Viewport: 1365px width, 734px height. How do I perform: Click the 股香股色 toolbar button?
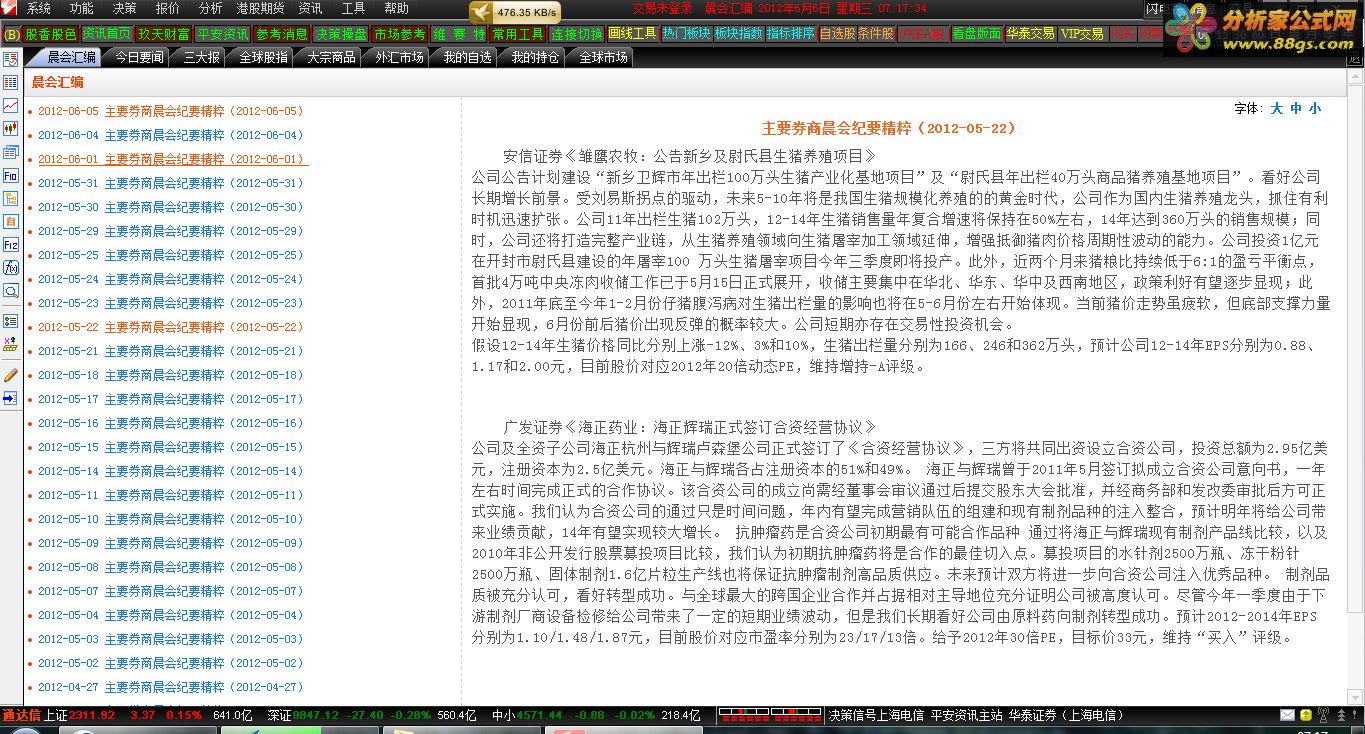click(50, 34)
